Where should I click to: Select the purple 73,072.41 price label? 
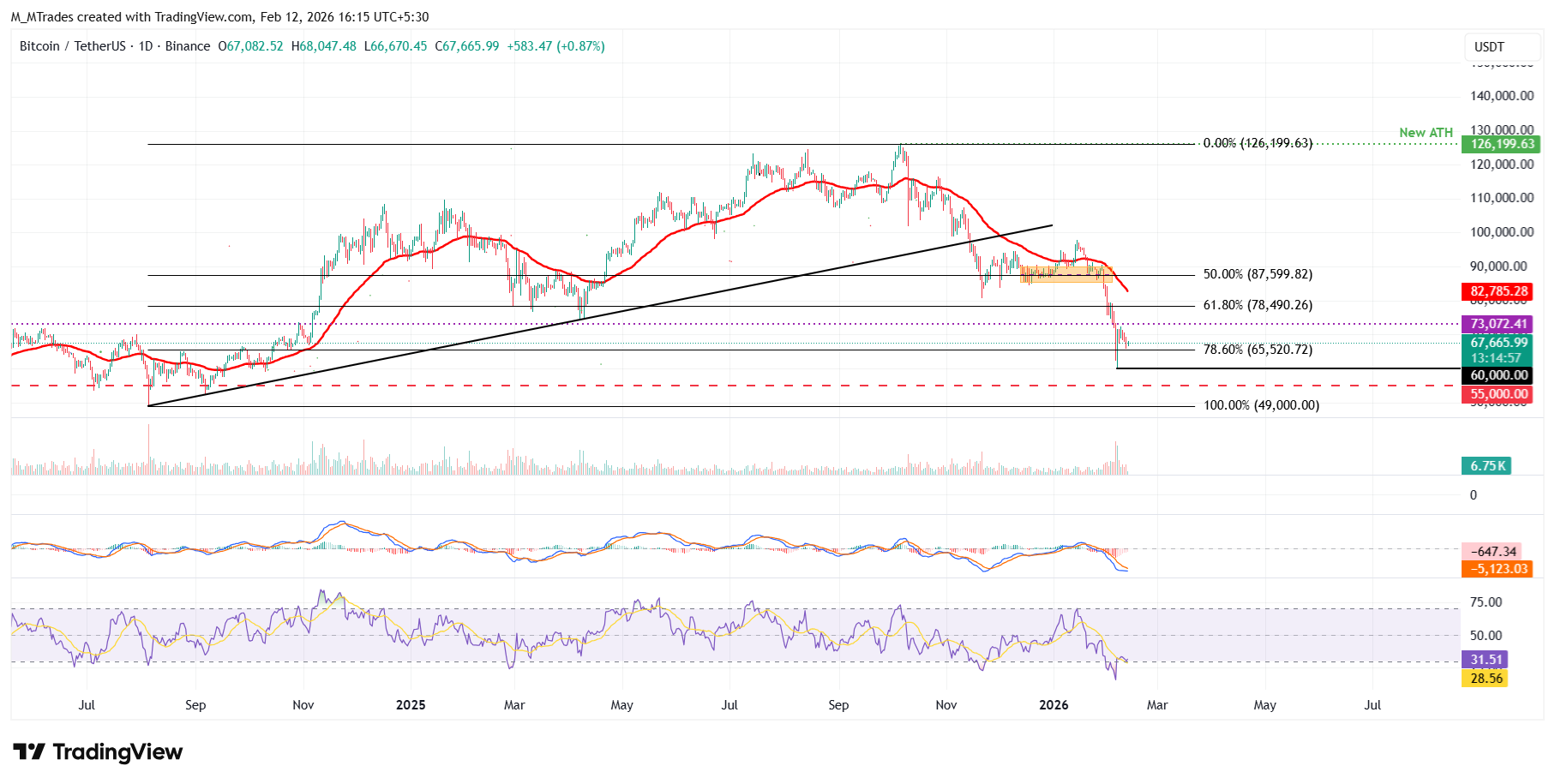pos(1498,324)
